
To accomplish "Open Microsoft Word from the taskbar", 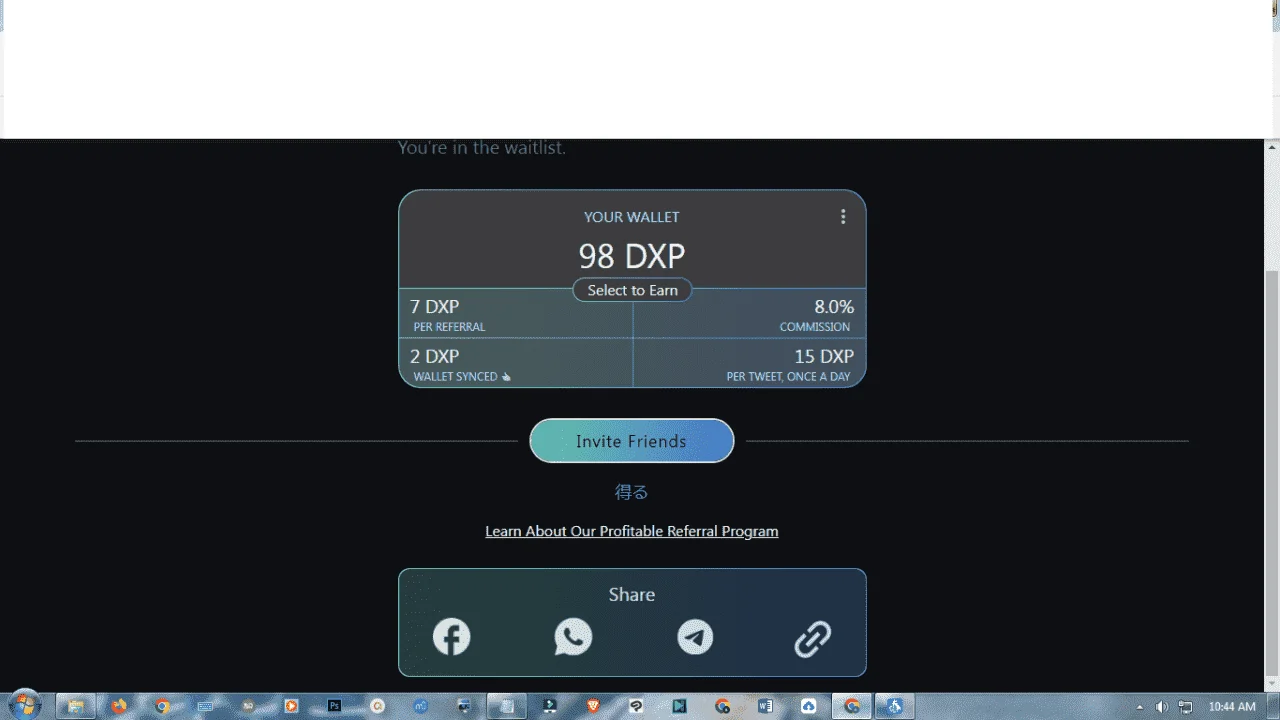I will click(765, 706).
